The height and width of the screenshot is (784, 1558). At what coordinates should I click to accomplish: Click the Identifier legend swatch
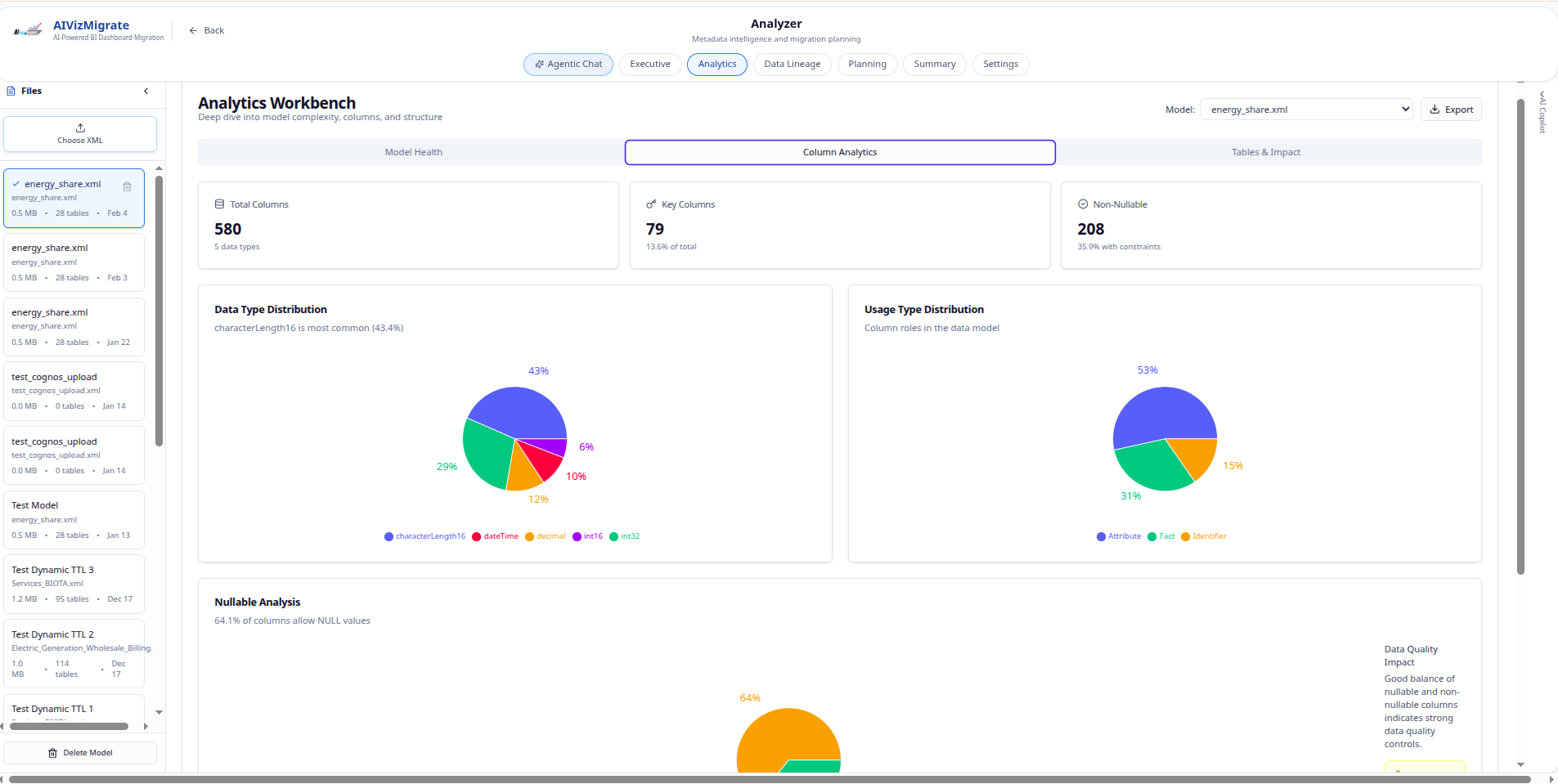click(x=1185, y=537)
